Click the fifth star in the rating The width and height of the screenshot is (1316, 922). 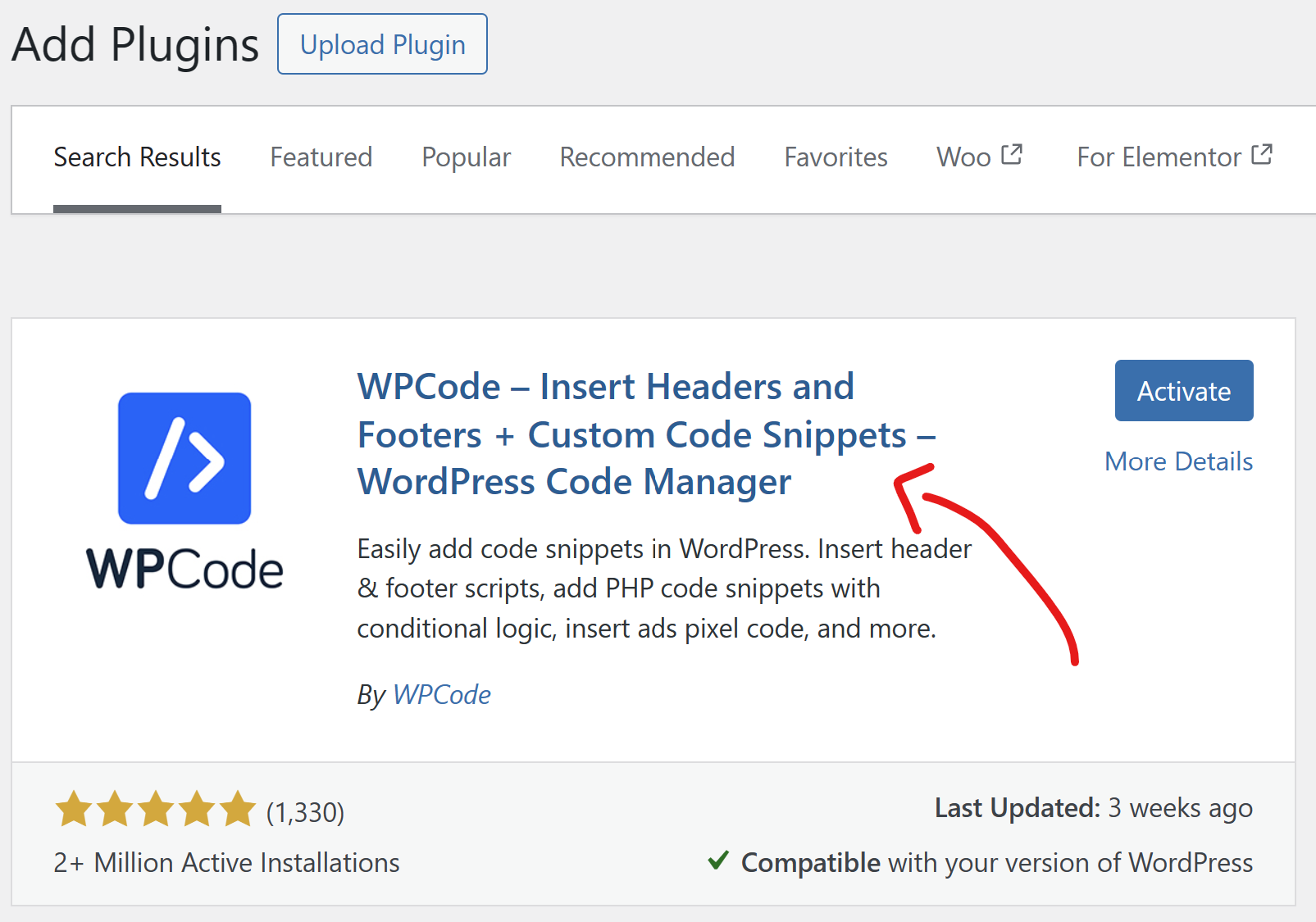(238, 810)
